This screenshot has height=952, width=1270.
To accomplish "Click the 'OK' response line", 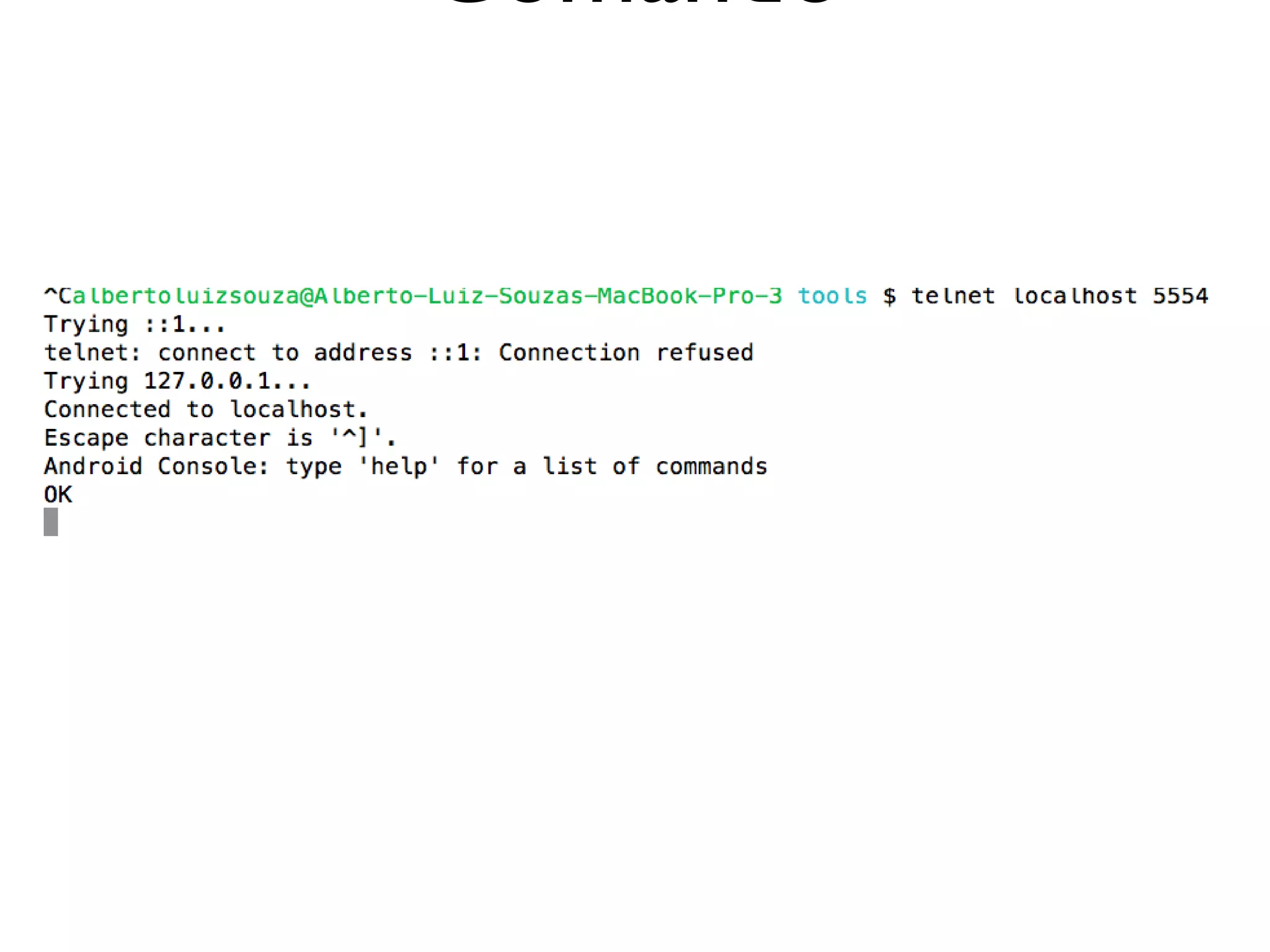I will (58, 495).
